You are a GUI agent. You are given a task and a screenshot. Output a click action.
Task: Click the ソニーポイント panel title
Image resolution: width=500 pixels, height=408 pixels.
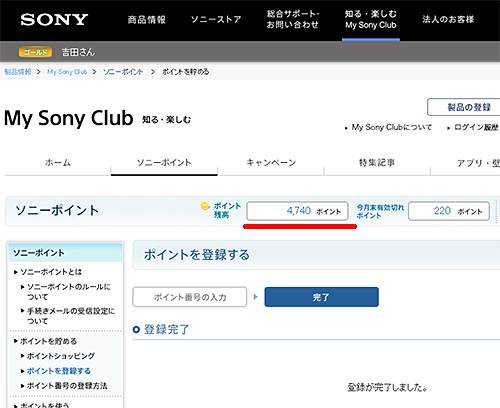click(57, 210)
